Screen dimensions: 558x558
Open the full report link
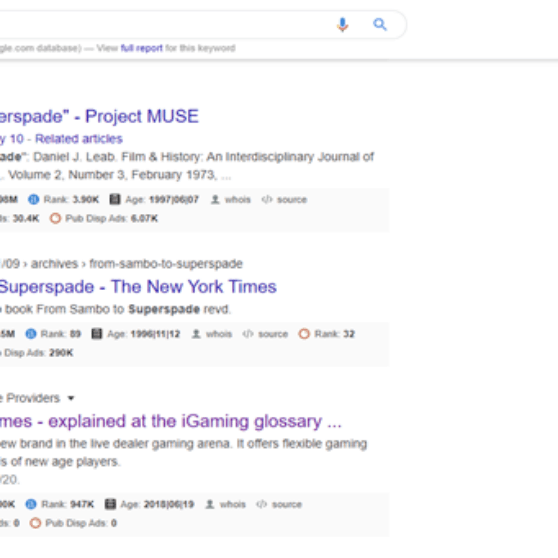click(142, 48)
